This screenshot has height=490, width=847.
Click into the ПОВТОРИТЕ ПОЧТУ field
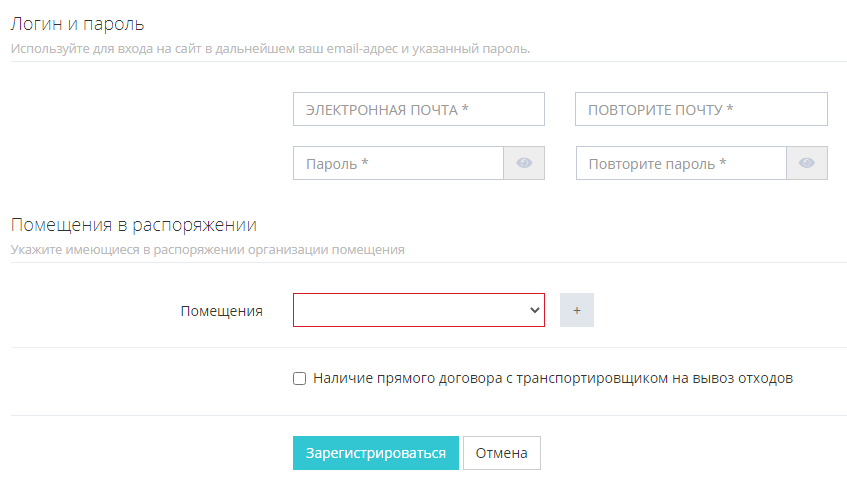tap(701, 109)
